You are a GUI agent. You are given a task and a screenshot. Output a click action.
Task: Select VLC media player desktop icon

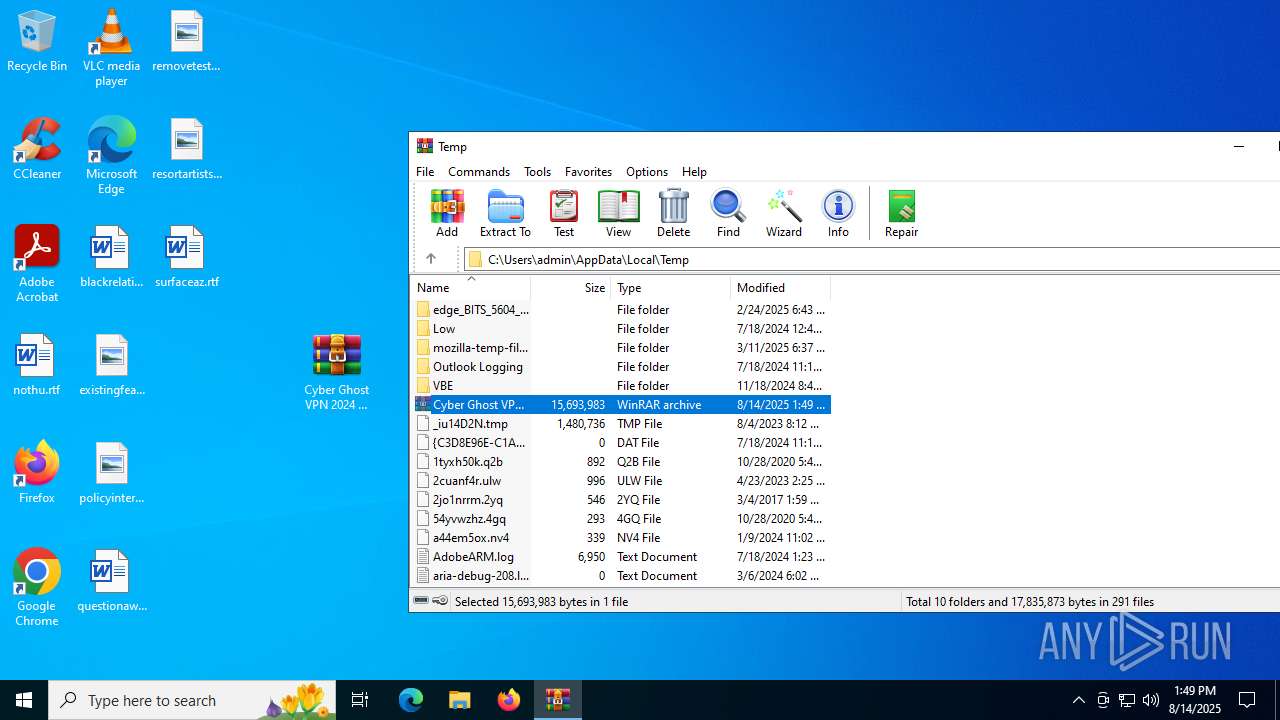111,48
